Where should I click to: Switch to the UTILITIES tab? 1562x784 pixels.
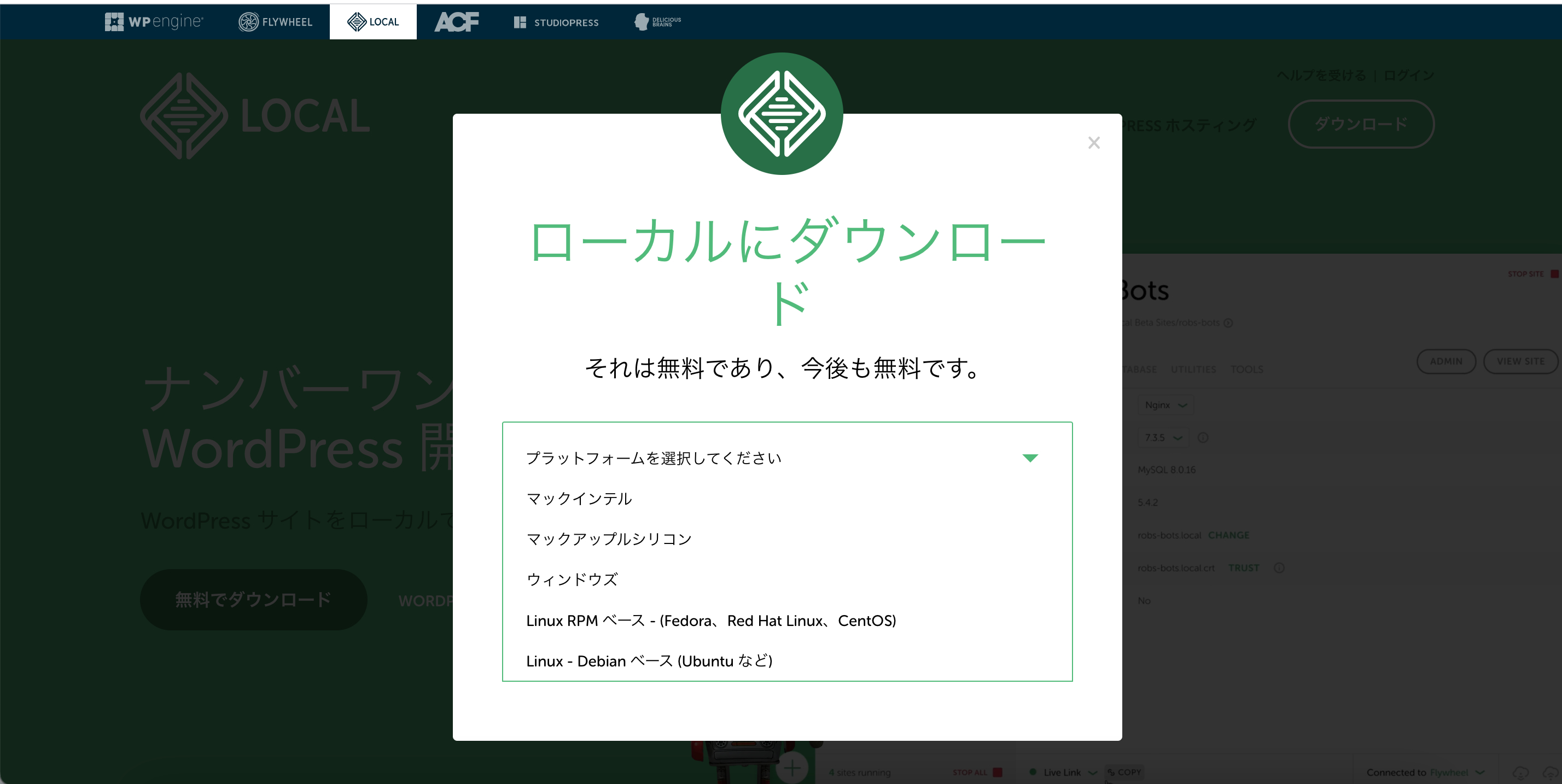[x=1193, y=368]
